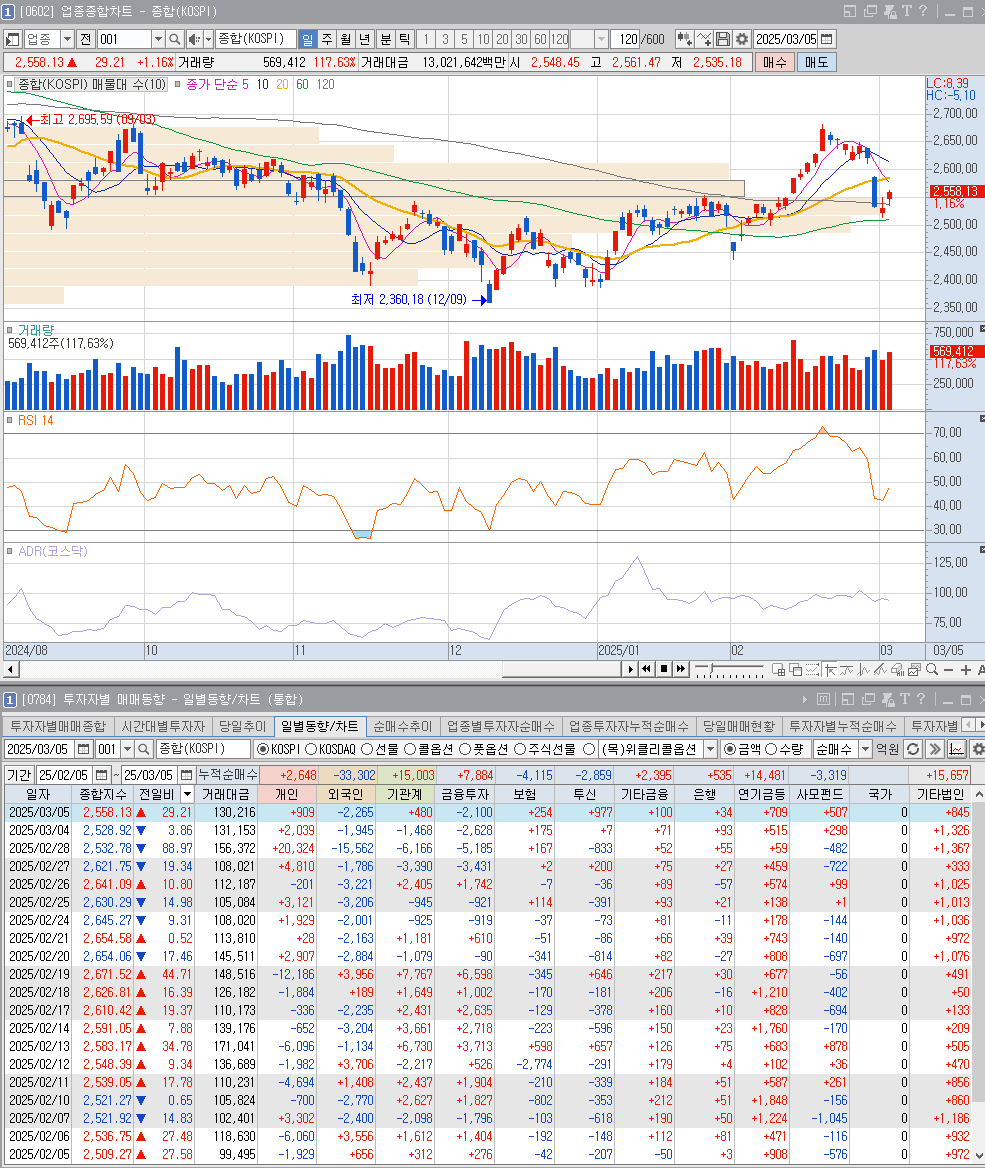Click the double-arrow next icon in investor trading window

pos(935,749)
